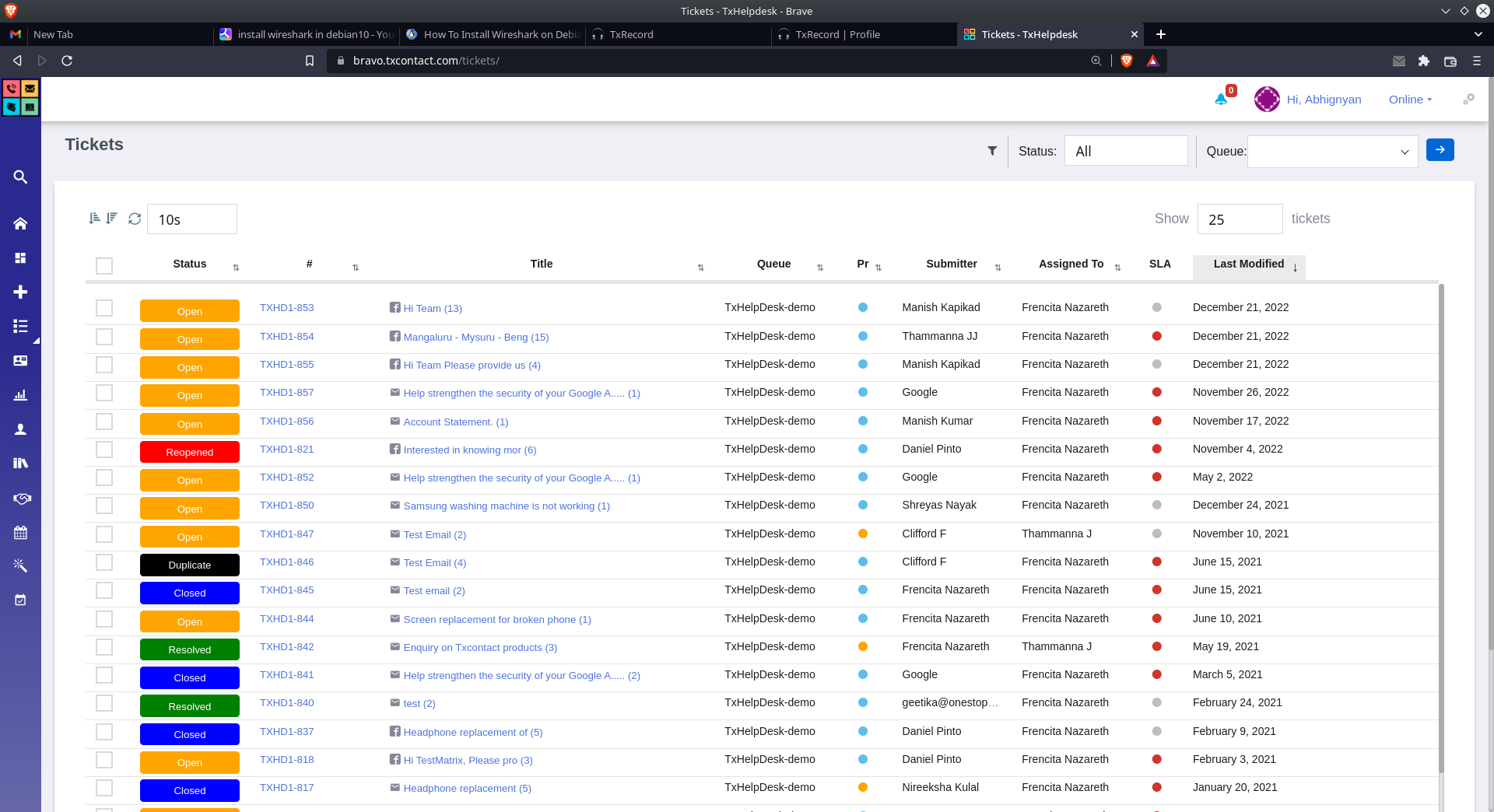Image resolution: width=1494 pixels, height=812 pixels.
Task: Open the Online status dropdown
Action: tap(1410, 100)
